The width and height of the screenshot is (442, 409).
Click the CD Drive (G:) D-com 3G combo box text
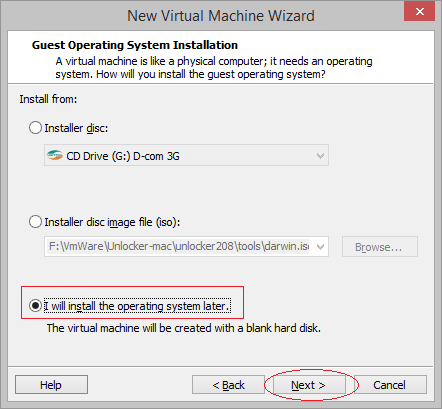pyautogui.click(x=123, y=156)
